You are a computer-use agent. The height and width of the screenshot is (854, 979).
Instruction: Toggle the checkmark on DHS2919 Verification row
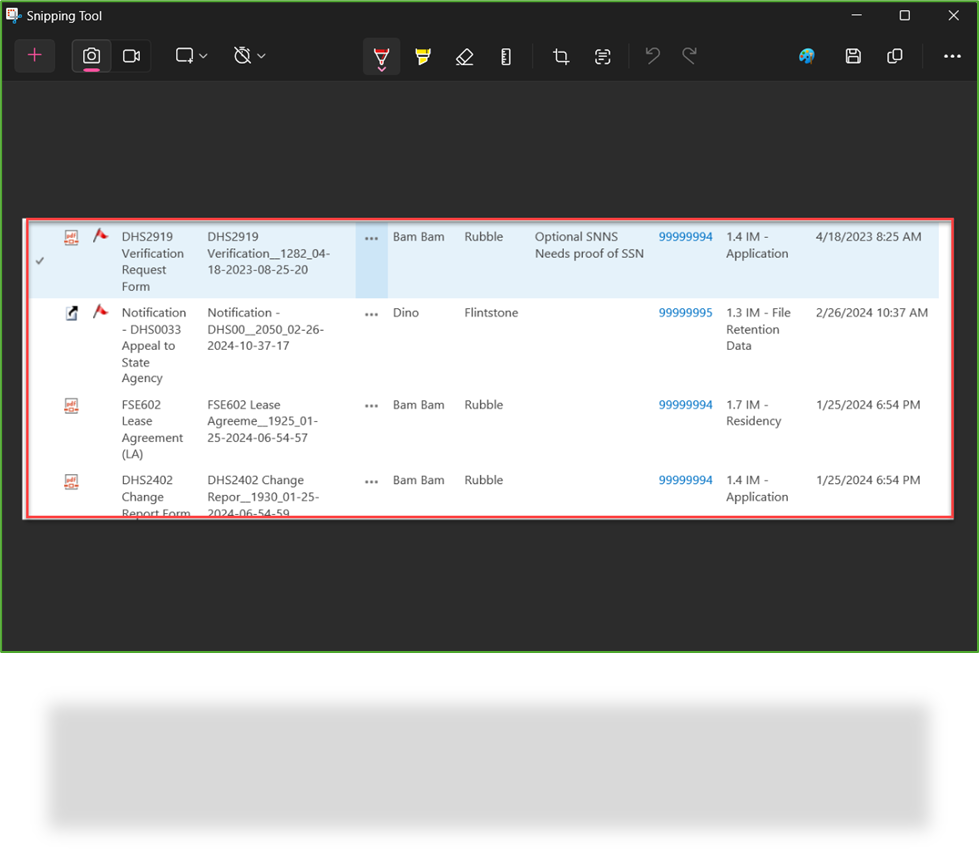[40, 261]
